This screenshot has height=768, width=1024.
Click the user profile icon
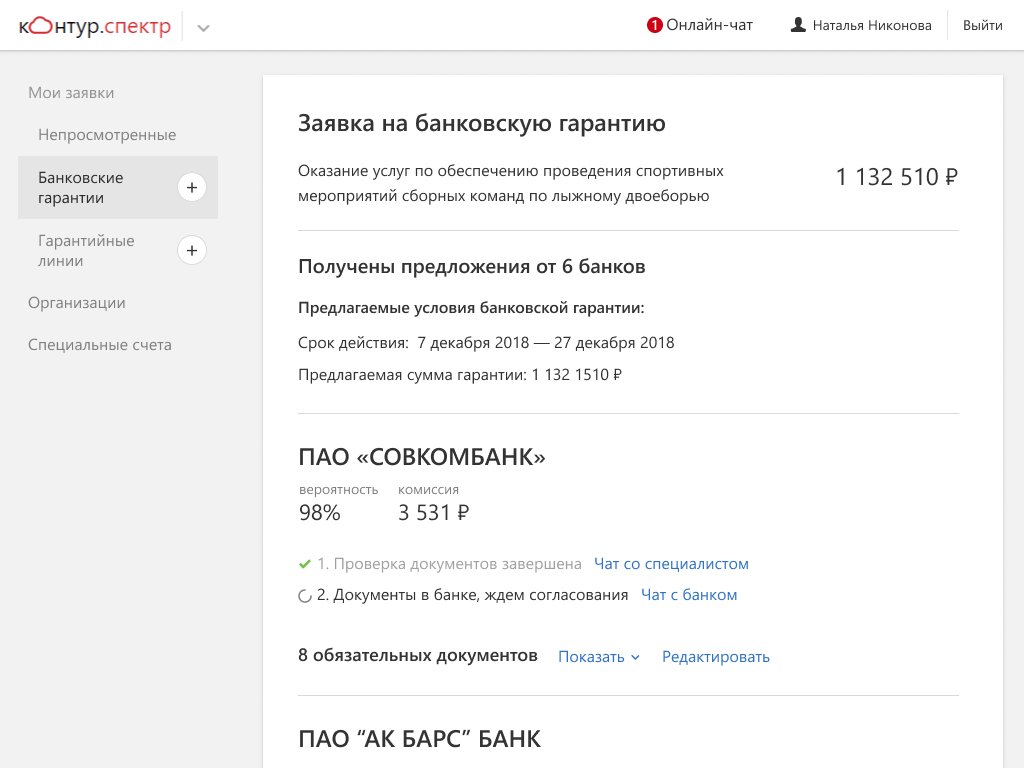(x=798, y=25)
